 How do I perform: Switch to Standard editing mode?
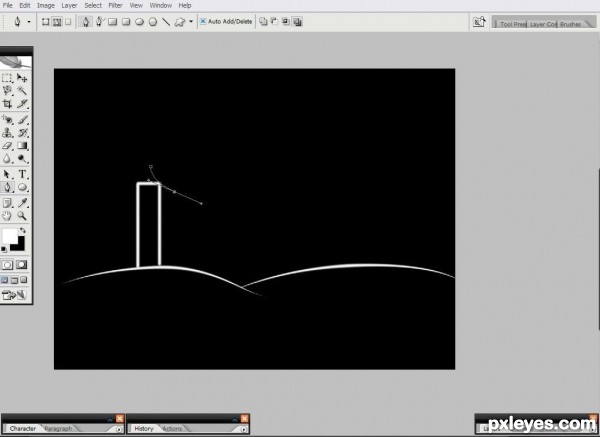7,265
